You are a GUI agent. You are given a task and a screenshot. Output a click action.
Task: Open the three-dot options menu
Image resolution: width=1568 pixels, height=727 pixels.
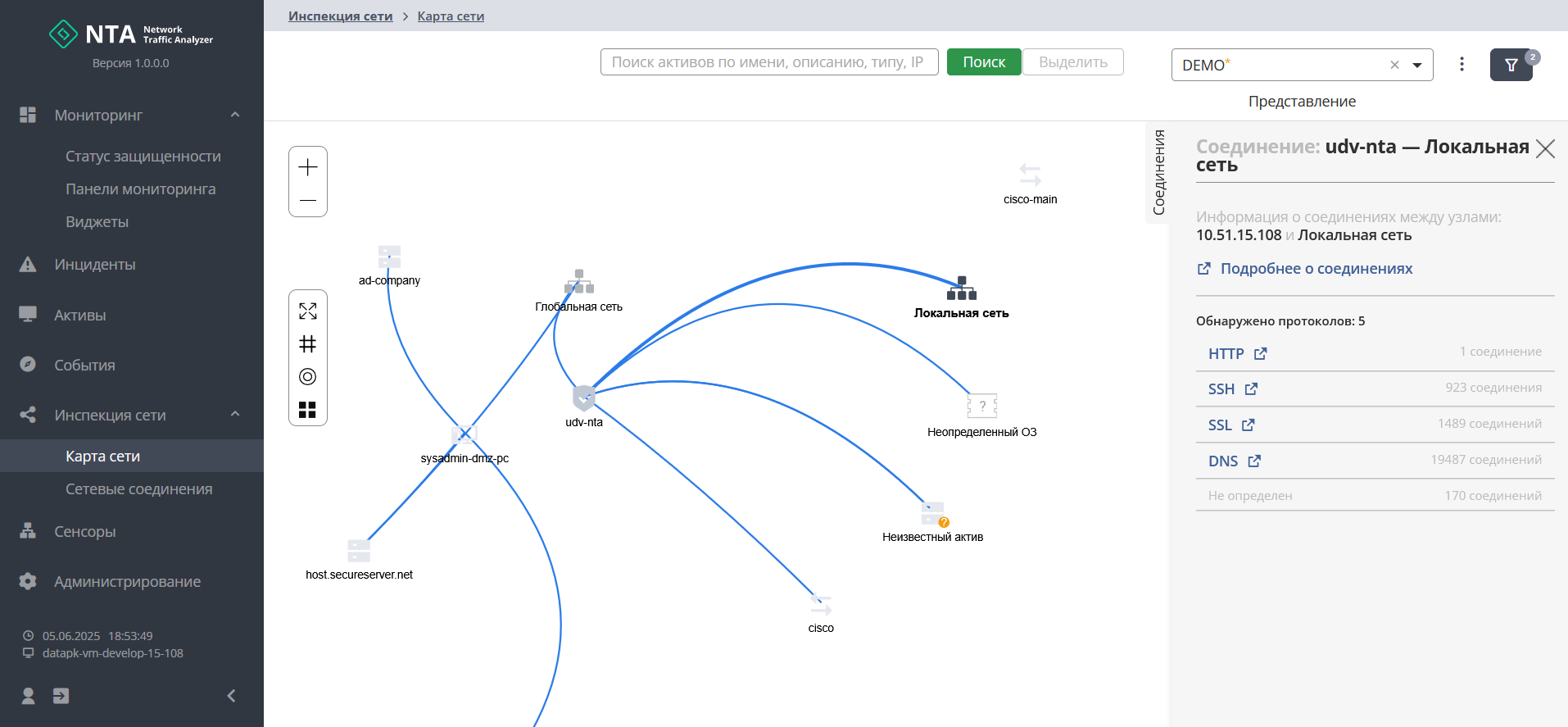pyautogui.click(x=1462, y=64)
